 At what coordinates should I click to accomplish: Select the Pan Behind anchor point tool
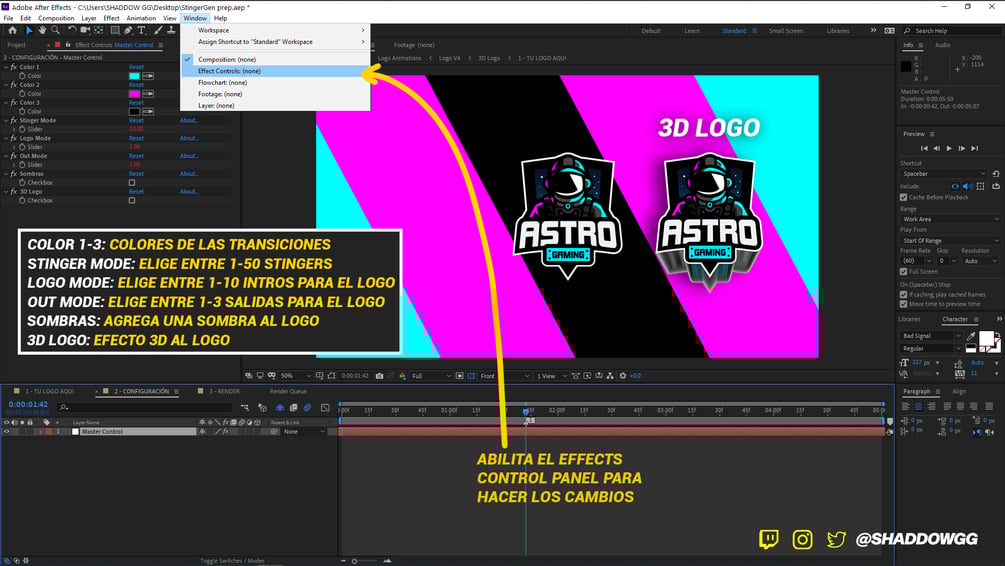point(98,30)
